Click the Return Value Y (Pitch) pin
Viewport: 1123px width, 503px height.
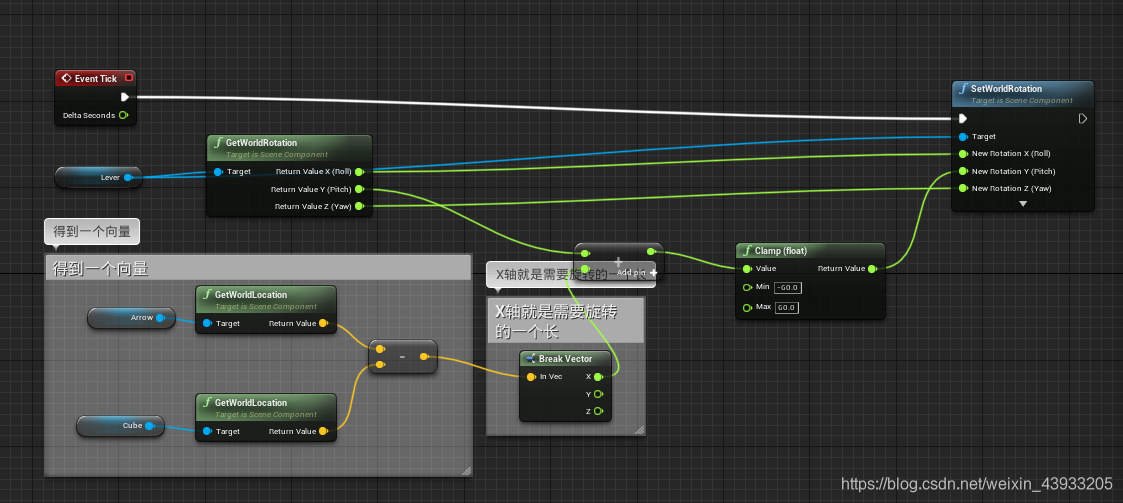(x=359, y=189)
